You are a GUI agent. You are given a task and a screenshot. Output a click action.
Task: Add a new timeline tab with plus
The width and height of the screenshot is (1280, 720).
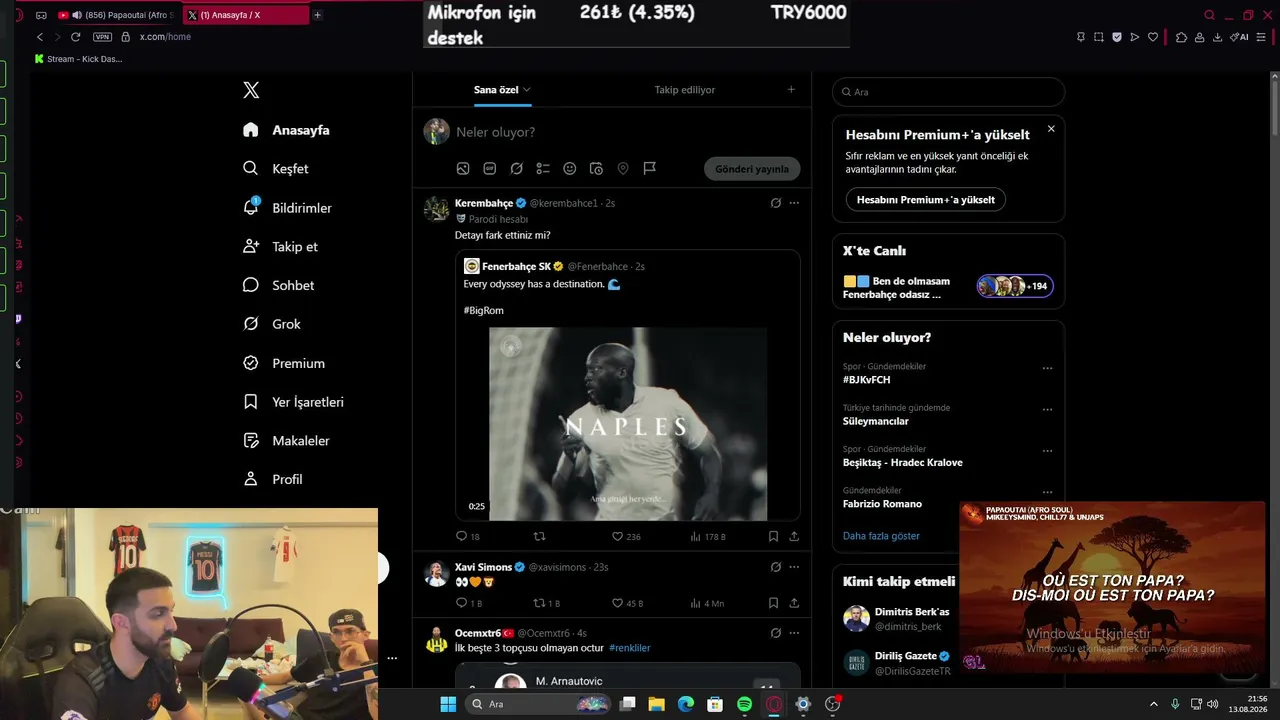click(x=791, y=90)
